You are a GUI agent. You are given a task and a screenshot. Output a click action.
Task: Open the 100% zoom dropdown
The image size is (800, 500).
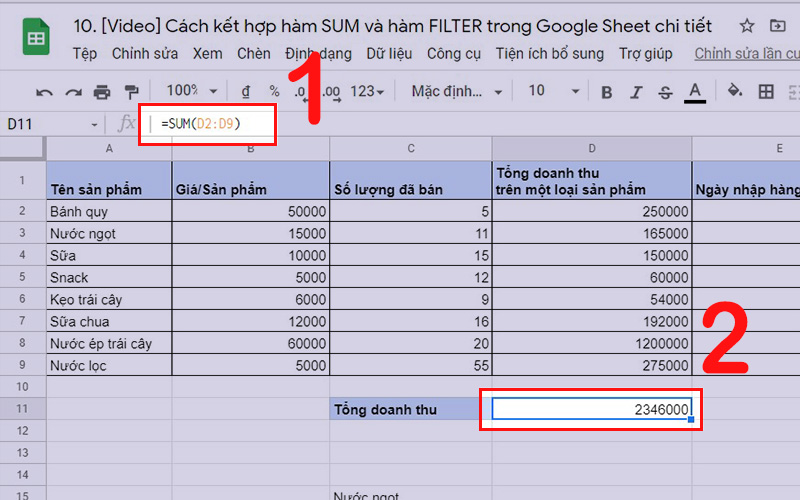[190, 91]
